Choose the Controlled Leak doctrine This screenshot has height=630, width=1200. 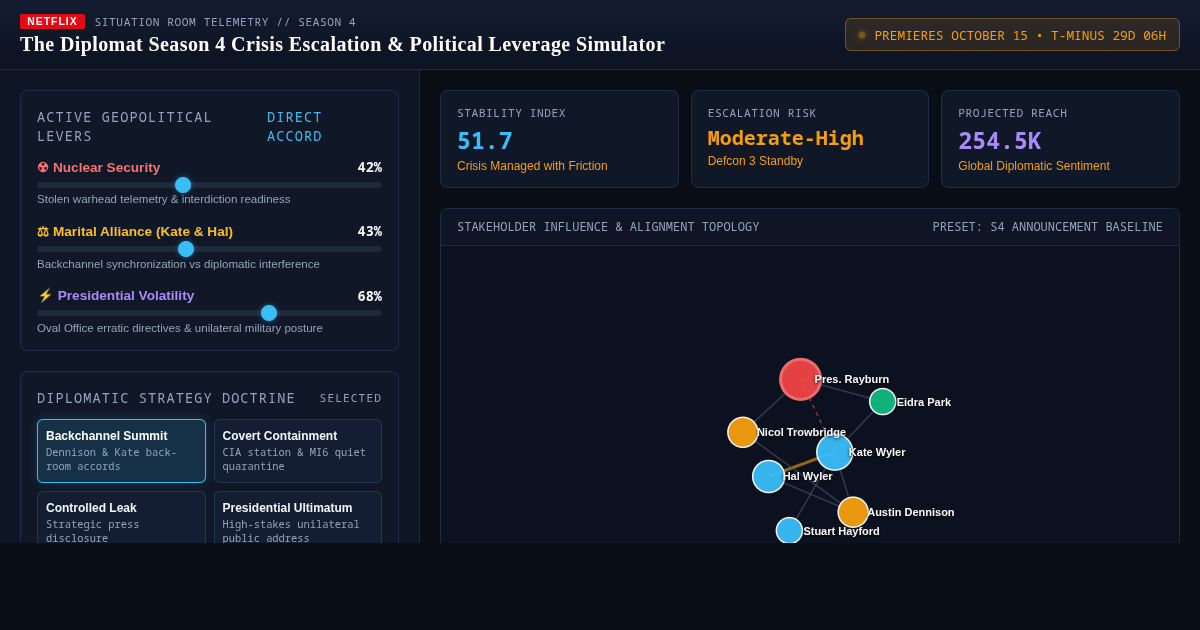click(121, 517)
